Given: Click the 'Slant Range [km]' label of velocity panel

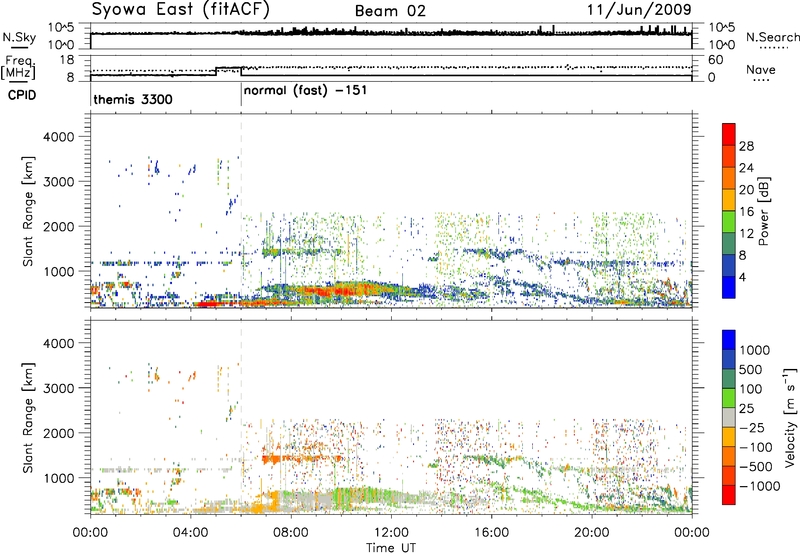Looking at the screenshot, I should (28, 418).
